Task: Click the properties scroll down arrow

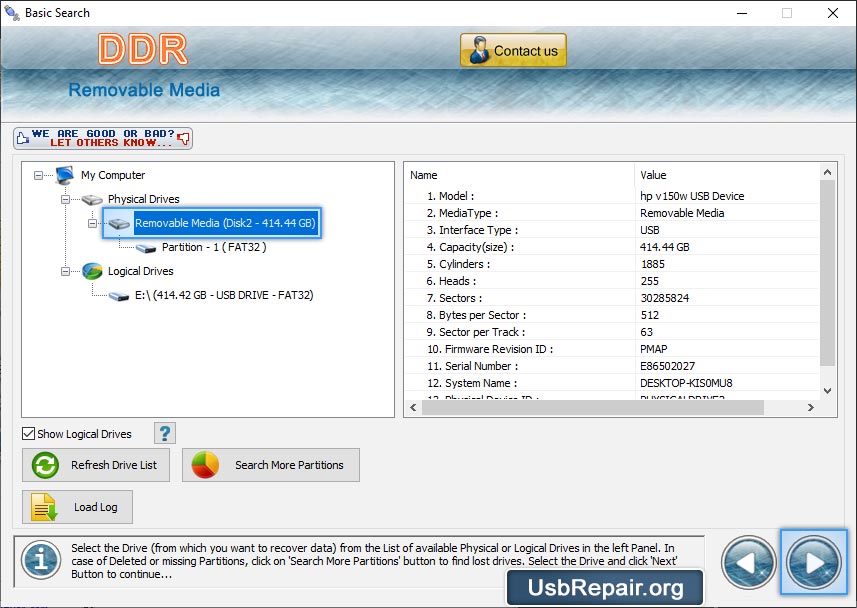Action: pos(827,391)
